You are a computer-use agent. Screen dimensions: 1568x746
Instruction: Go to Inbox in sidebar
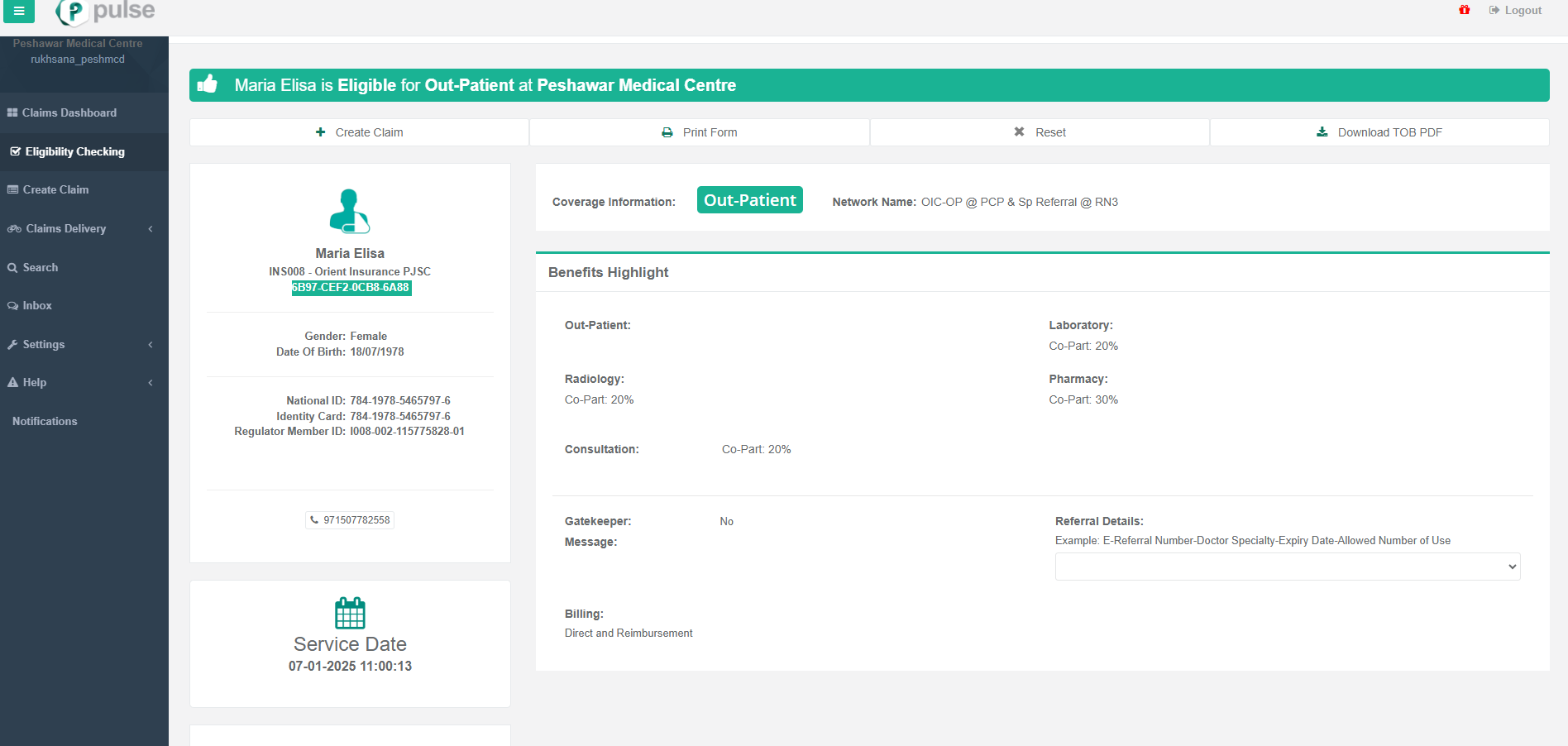(x=37, y=306)
